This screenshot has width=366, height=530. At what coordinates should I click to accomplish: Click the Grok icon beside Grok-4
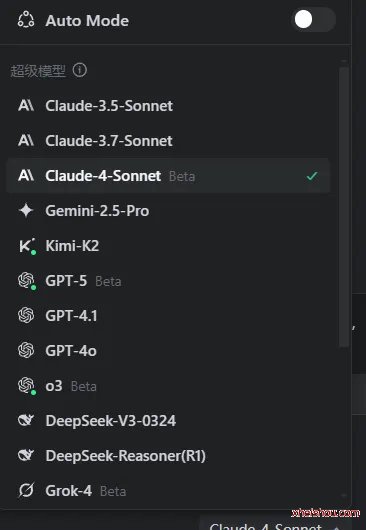point(26,490)
